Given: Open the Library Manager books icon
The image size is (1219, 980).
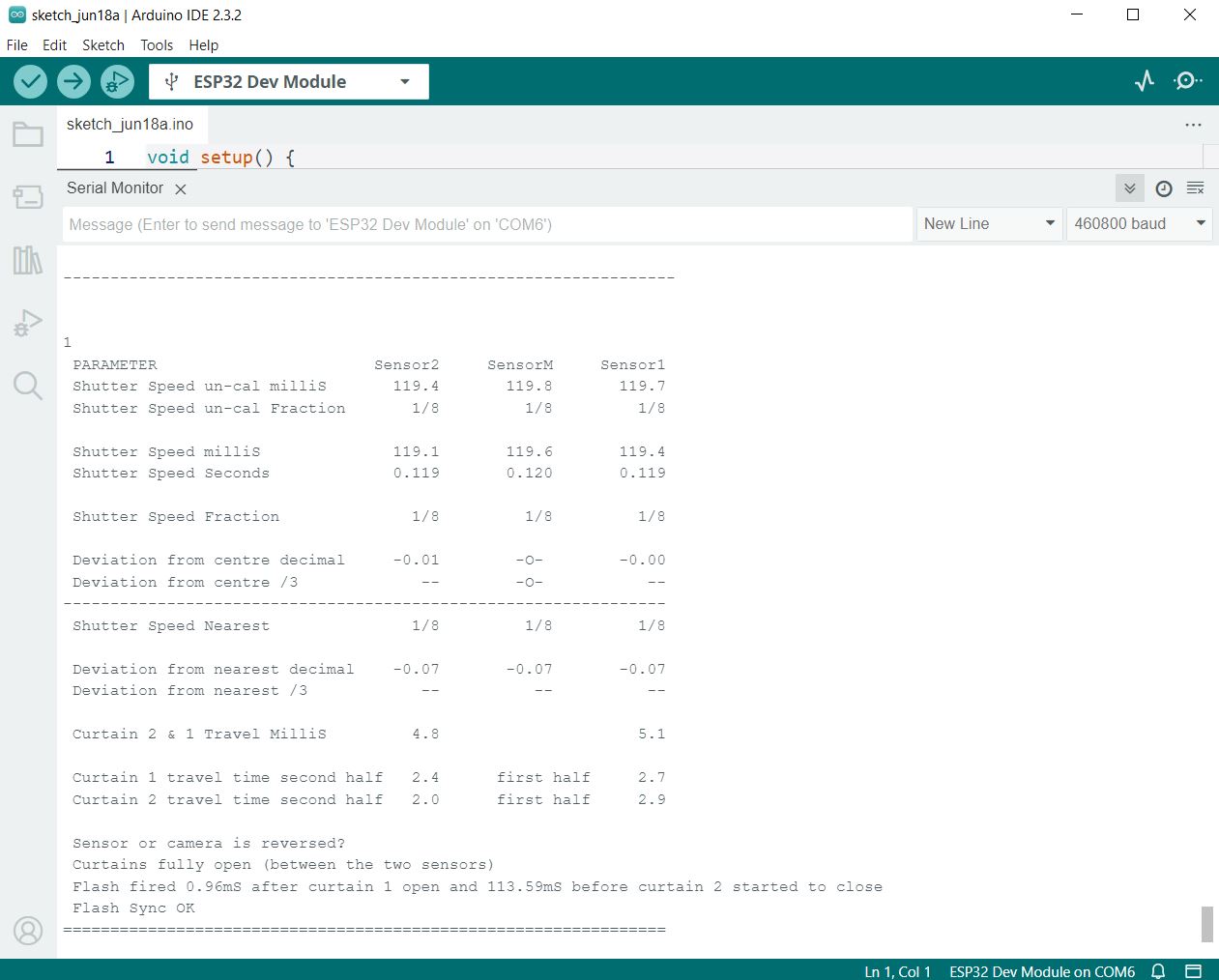Looking at the screenshot, I should [28, 259].
